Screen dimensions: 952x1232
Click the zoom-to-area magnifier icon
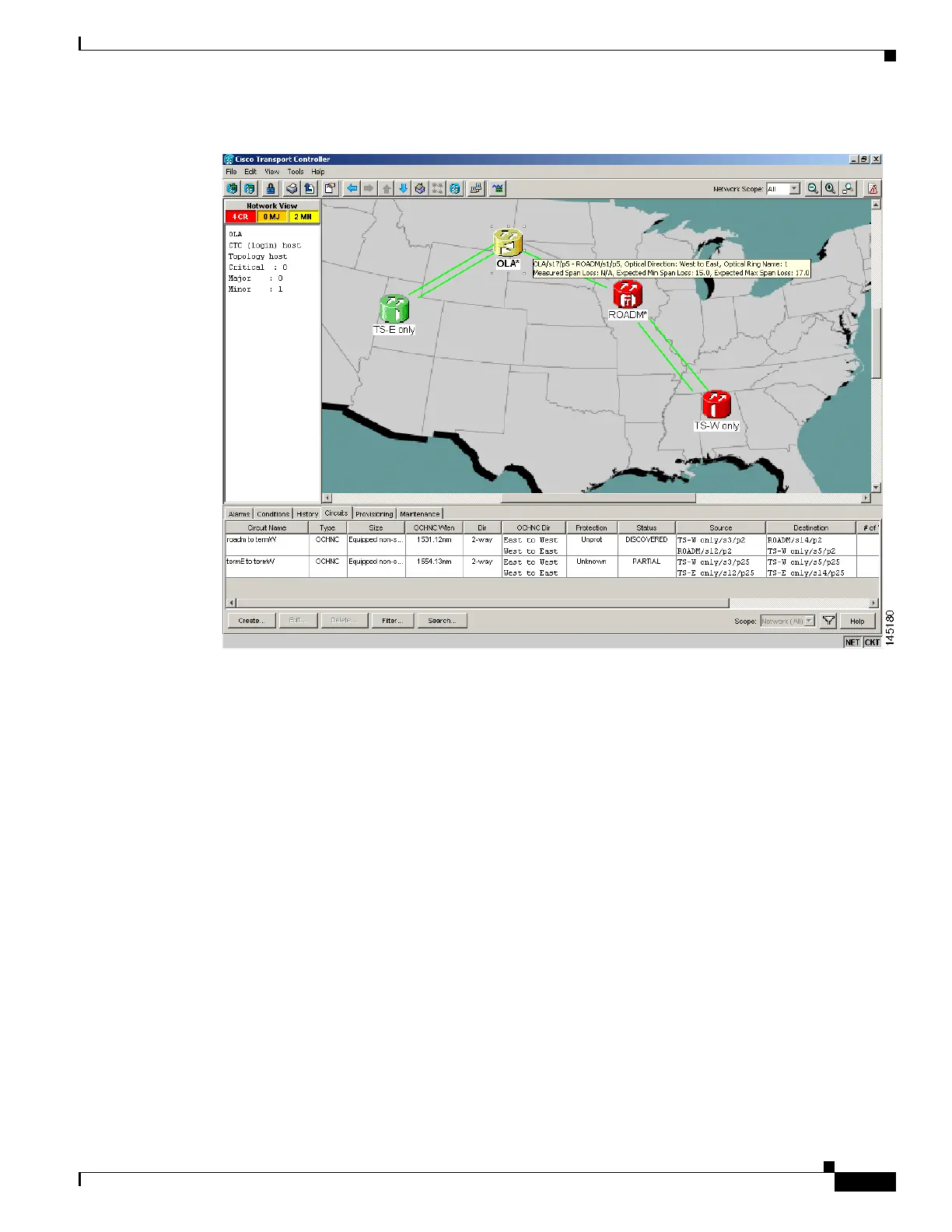[x=849, y=188]
